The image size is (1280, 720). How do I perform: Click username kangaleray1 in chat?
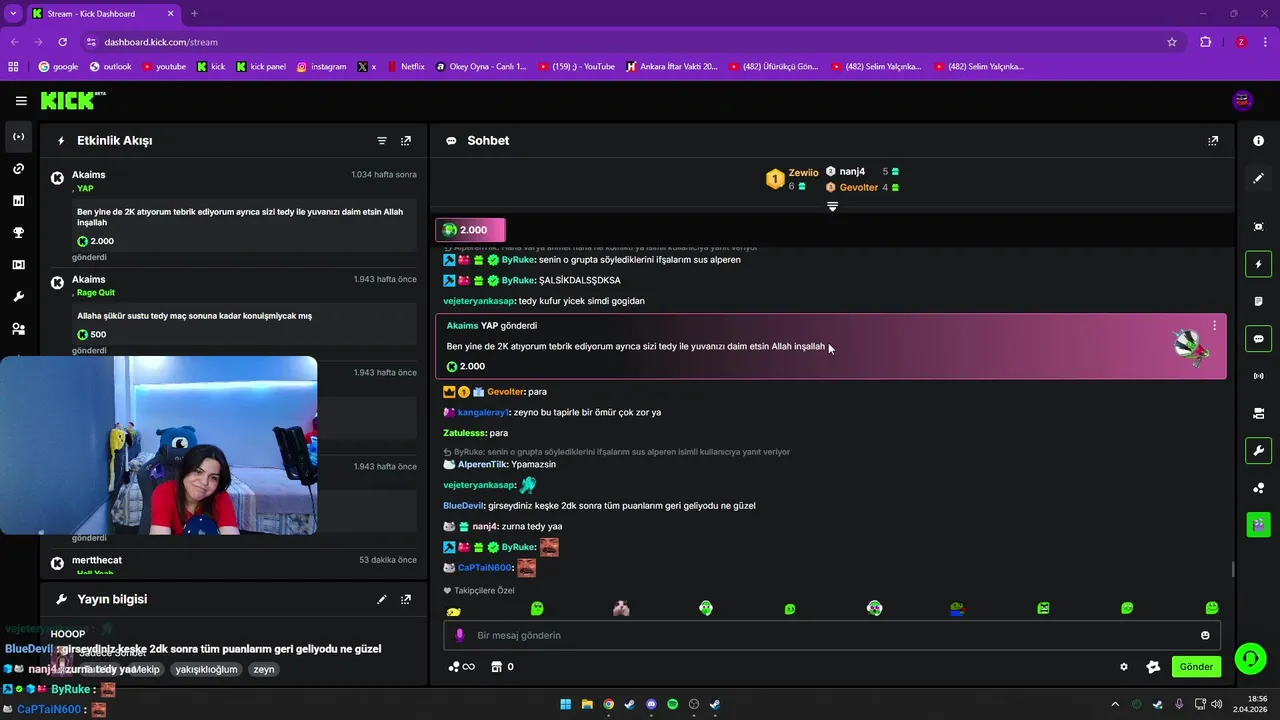[x=484, y=412]
